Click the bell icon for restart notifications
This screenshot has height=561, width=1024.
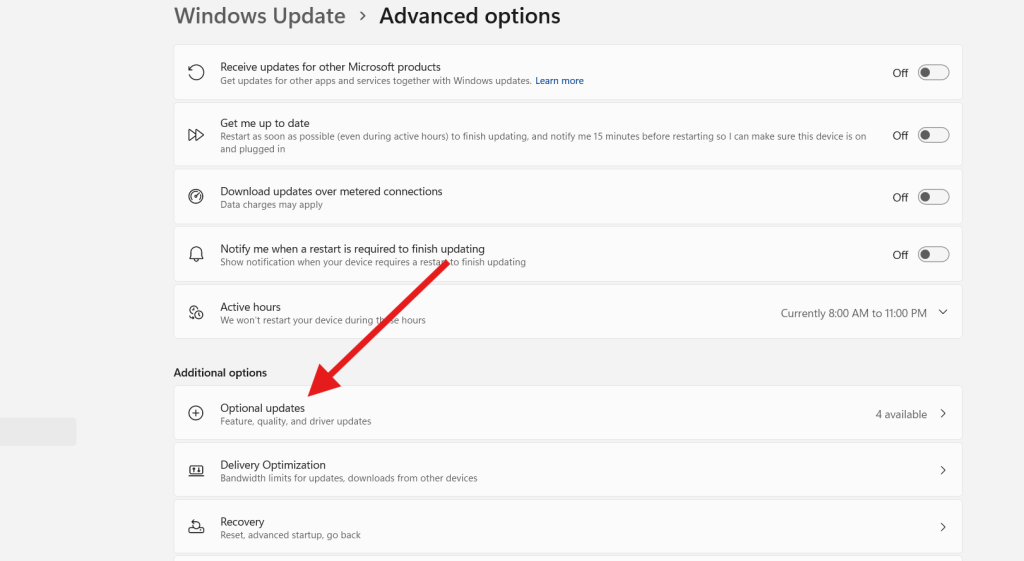(196, 254)
